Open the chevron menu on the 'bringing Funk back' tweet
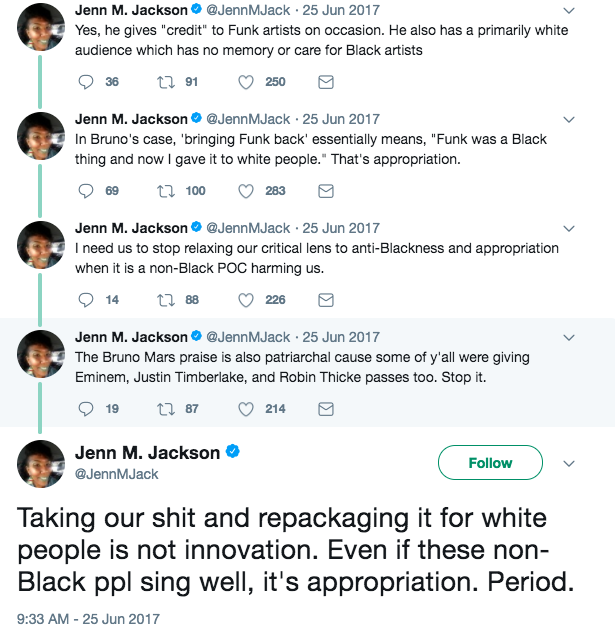 pyautogui.click(x=569, y=120)
